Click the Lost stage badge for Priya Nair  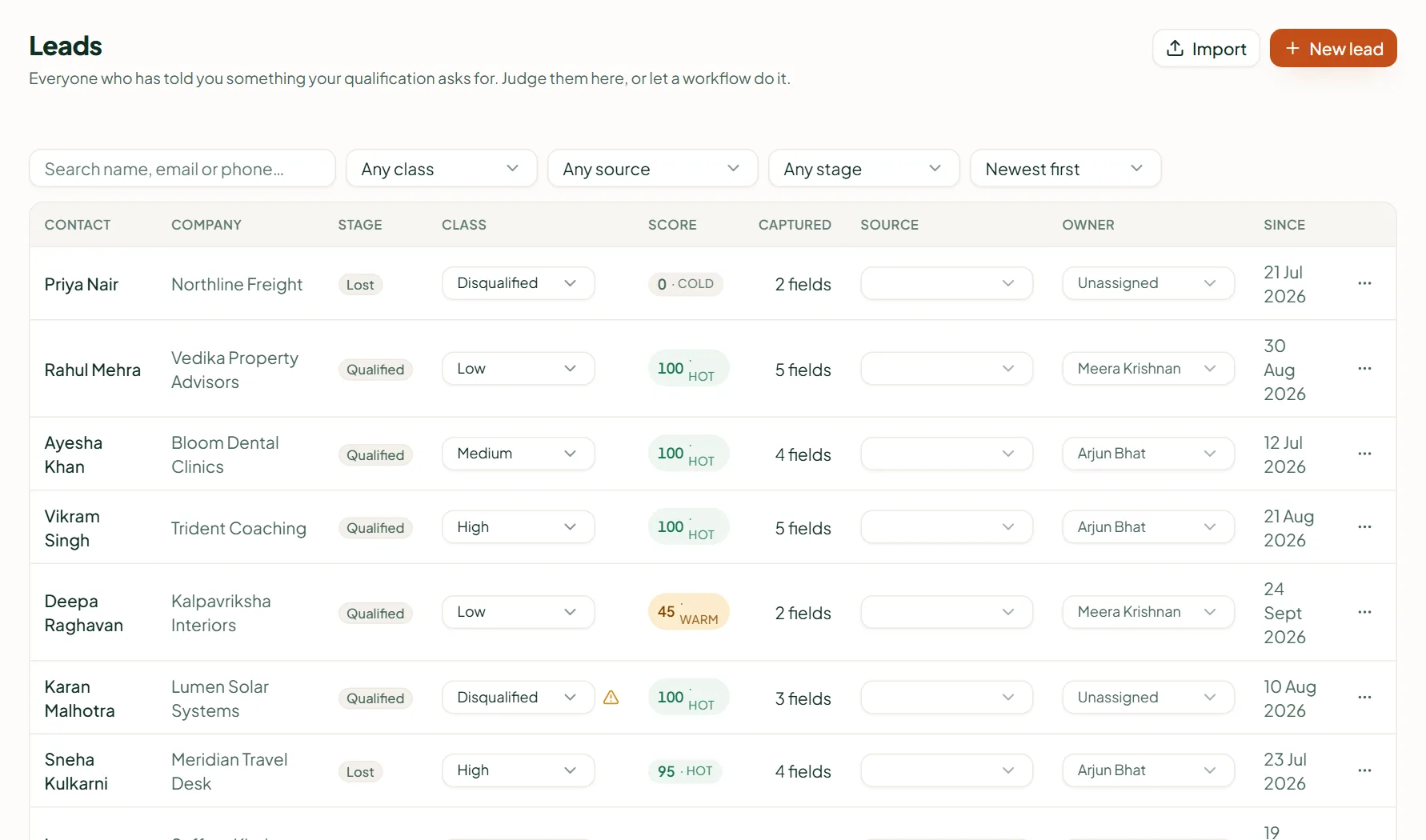pyautogui.click(x=360, y=285)
